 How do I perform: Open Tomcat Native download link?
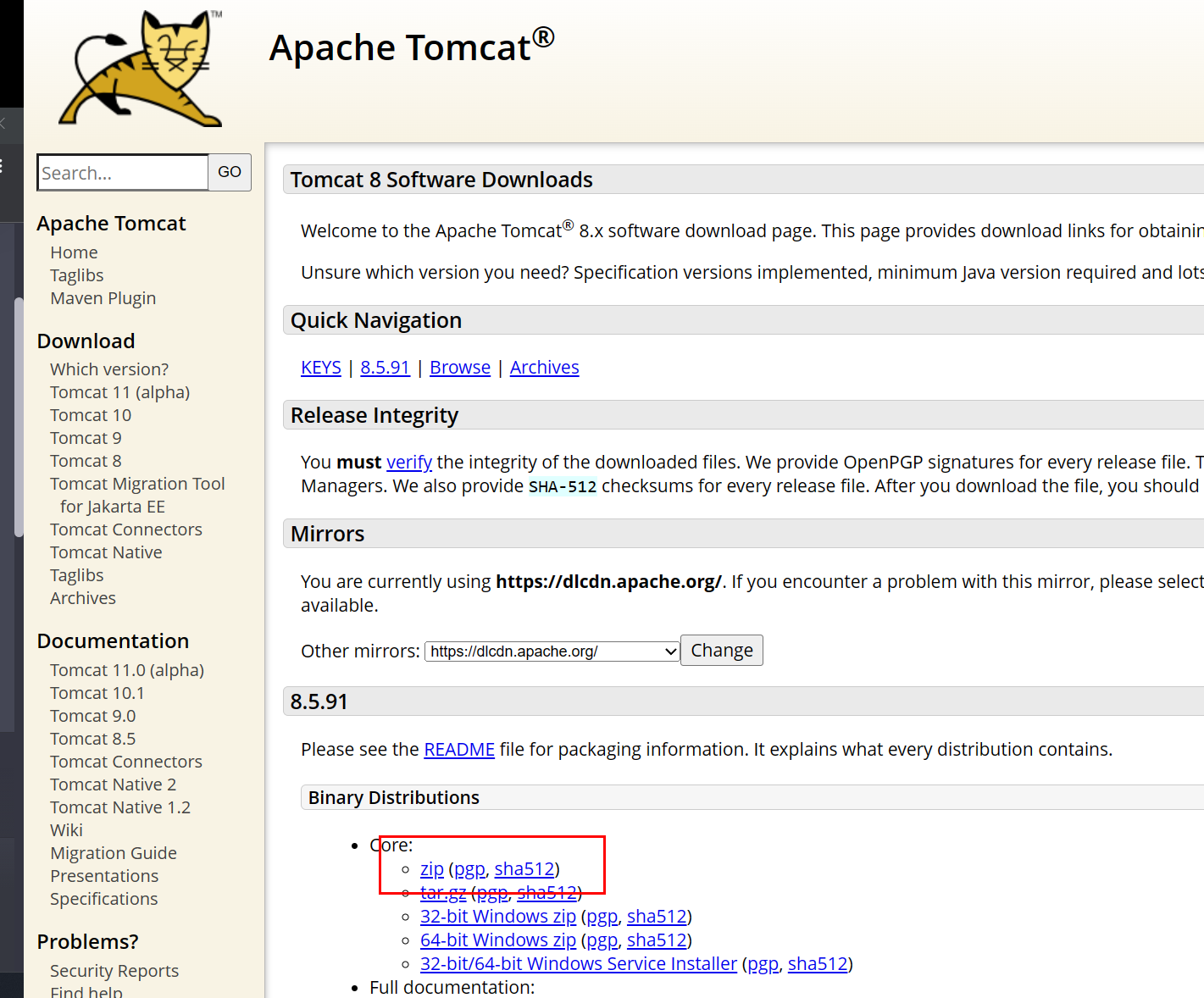106,552
